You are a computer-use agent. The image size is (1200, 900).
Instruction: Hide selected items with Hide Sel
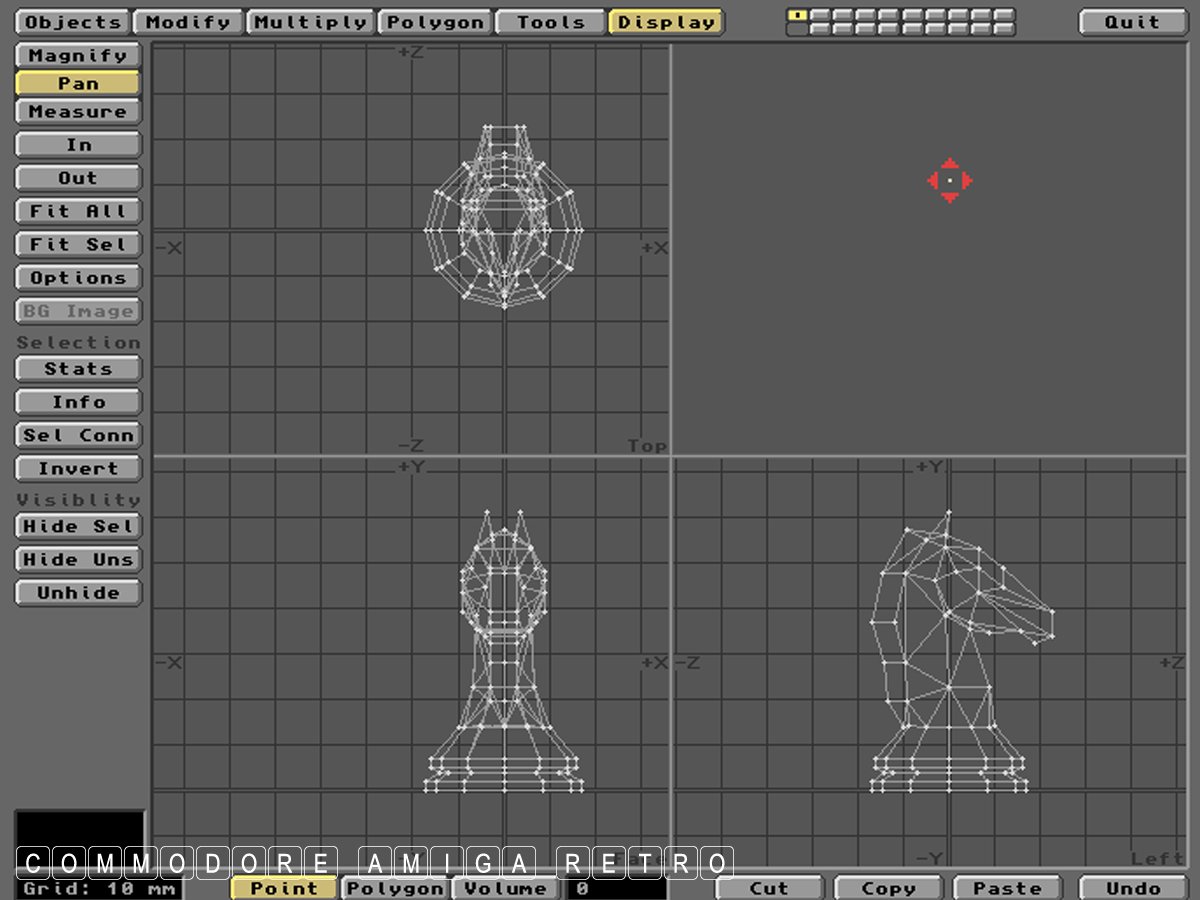pyautogui.click(x=78, y=527)
